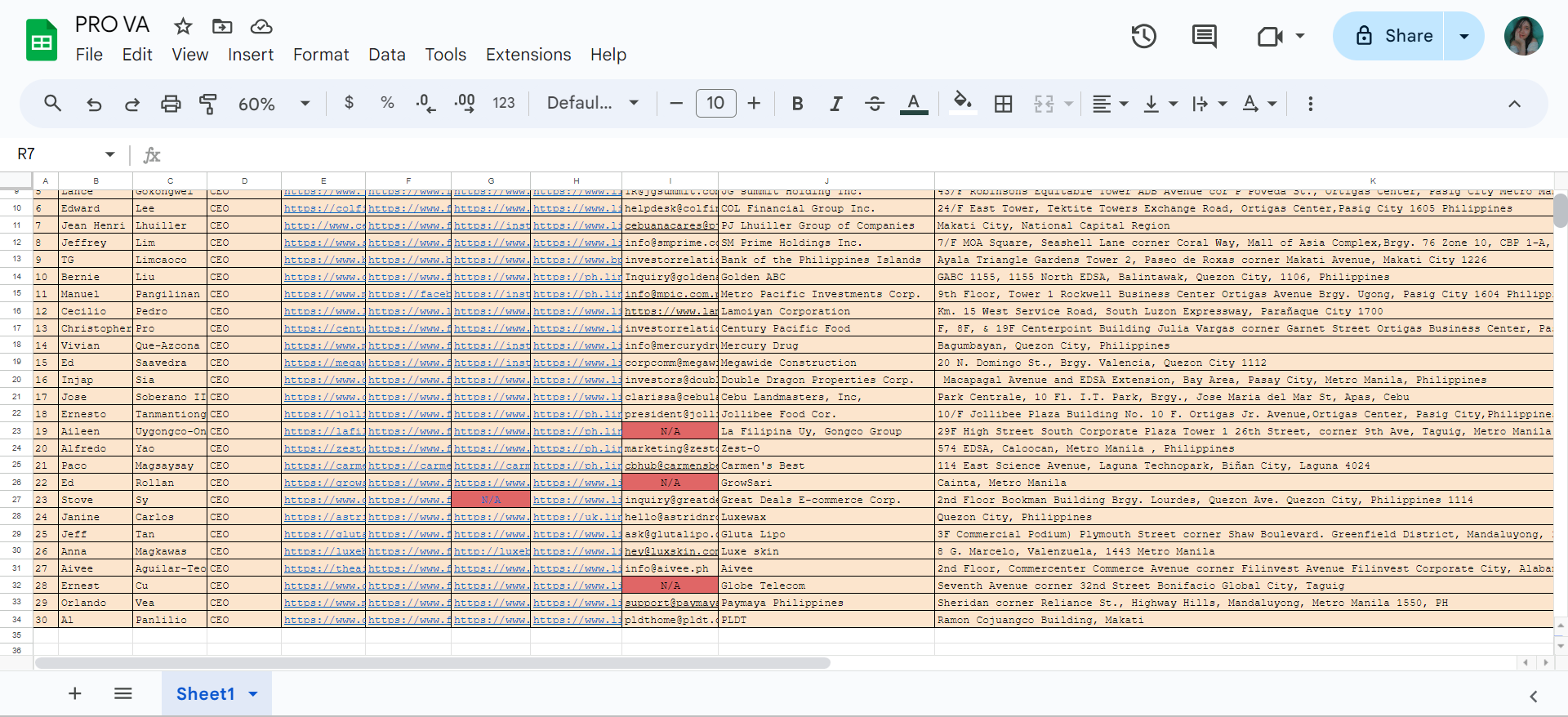Open the Insert menu
Viewport: 1568px width, 717px height.
tap(251, 55)
